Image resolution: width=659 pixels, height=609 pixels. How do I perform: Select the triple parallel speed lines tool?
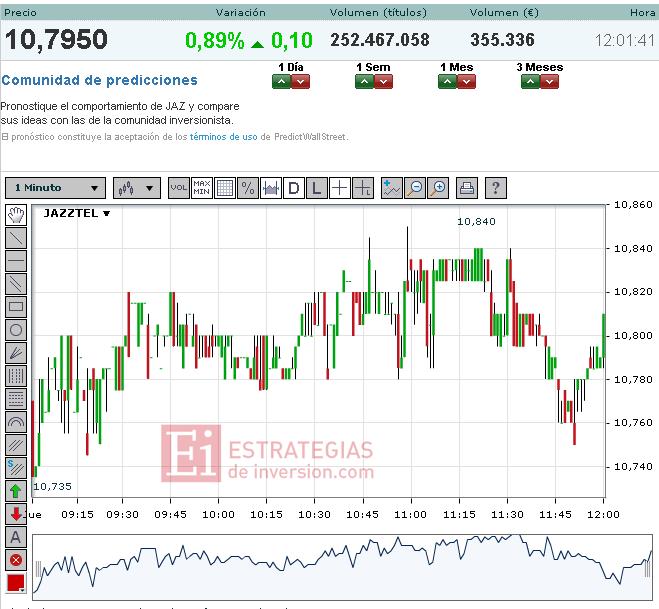point(16,445)
